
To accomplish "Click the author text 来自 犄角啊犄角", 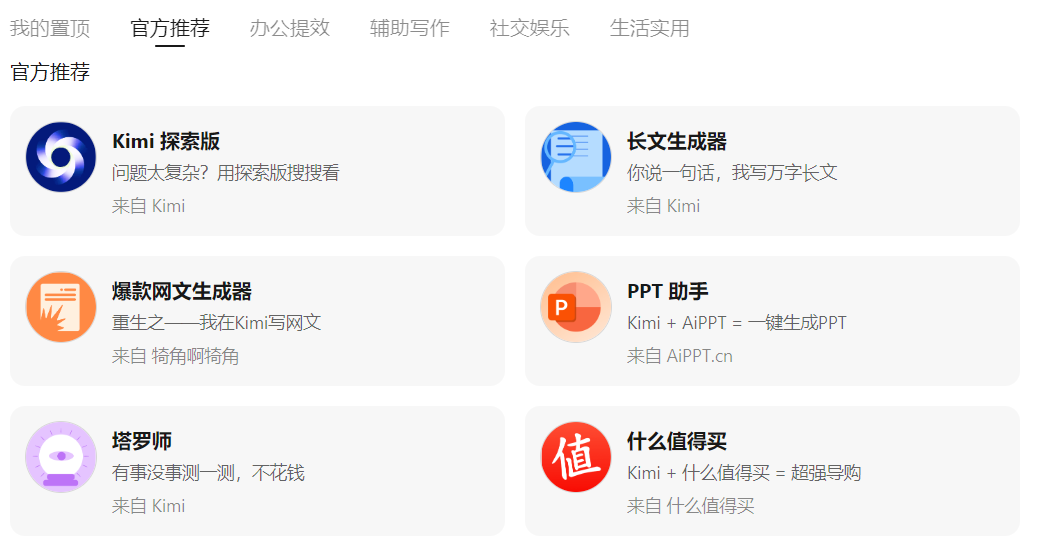I will coord(175,356).
